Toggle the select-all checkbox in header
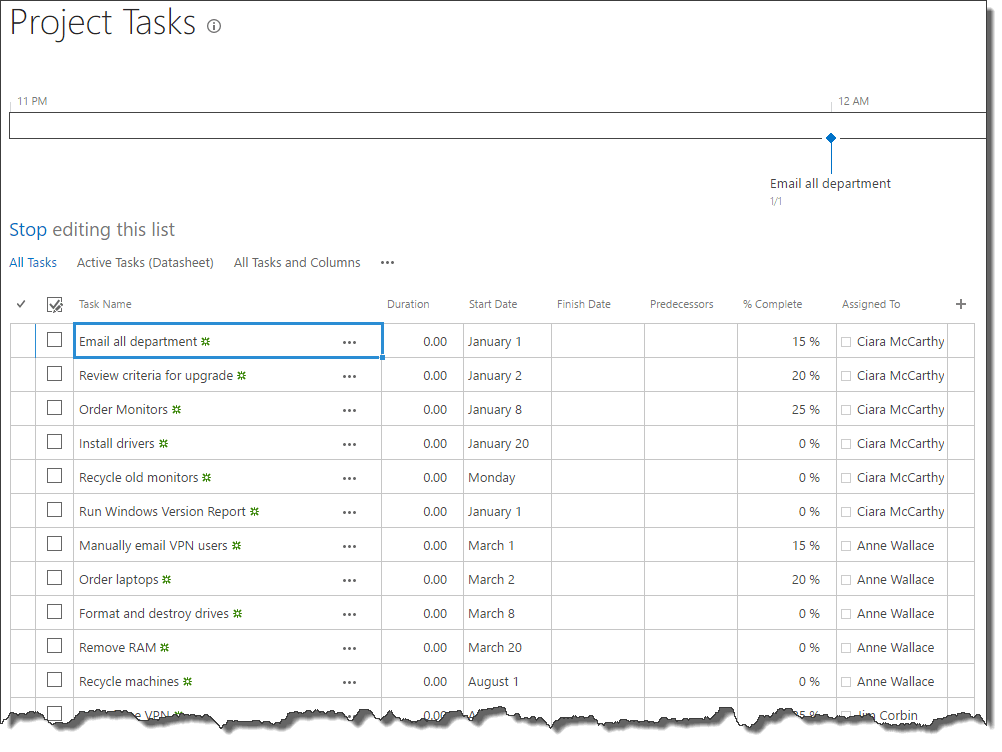Image resolution: width=1002 pixels, height=752 pixels. (55, 305)
